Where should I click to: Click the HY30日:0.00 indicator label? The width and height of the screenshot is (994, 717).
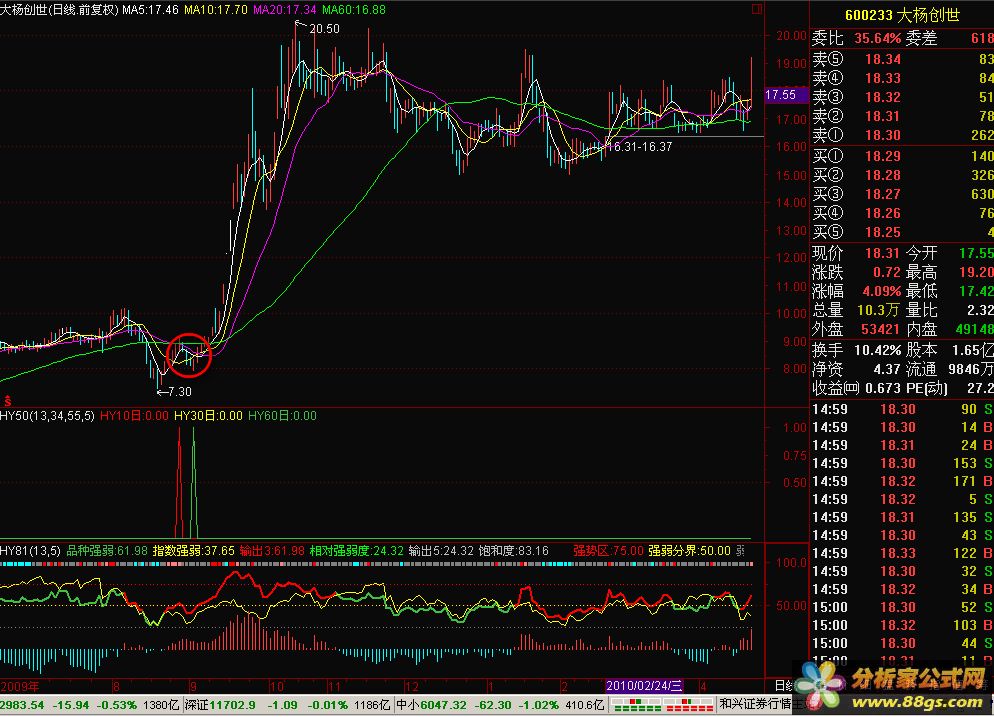pyautogui.click(x=208, y=416)
